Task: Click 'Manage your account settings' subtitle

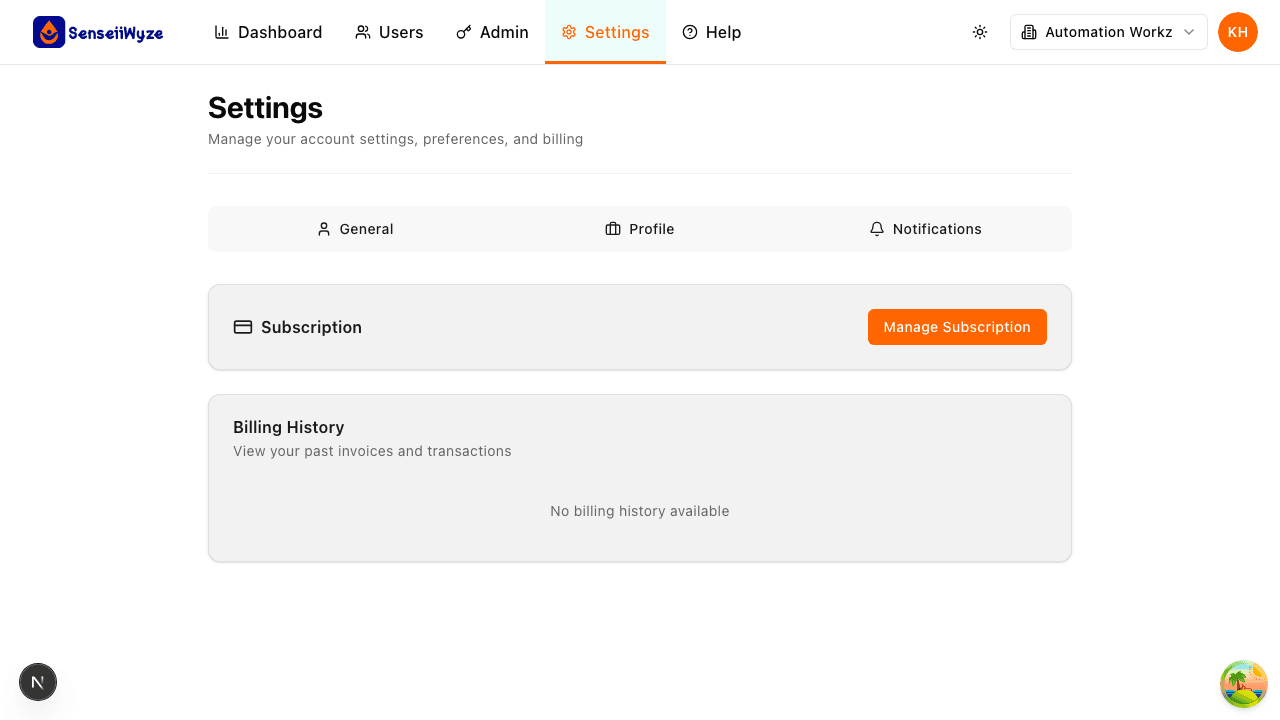Action: click(396, 139)
